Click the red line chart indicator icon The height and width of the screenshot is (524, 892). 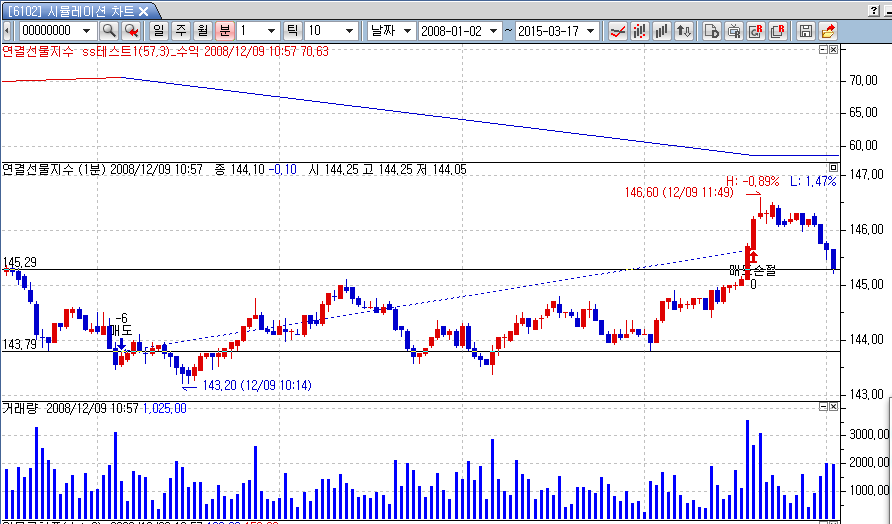[x=617, y=31]
